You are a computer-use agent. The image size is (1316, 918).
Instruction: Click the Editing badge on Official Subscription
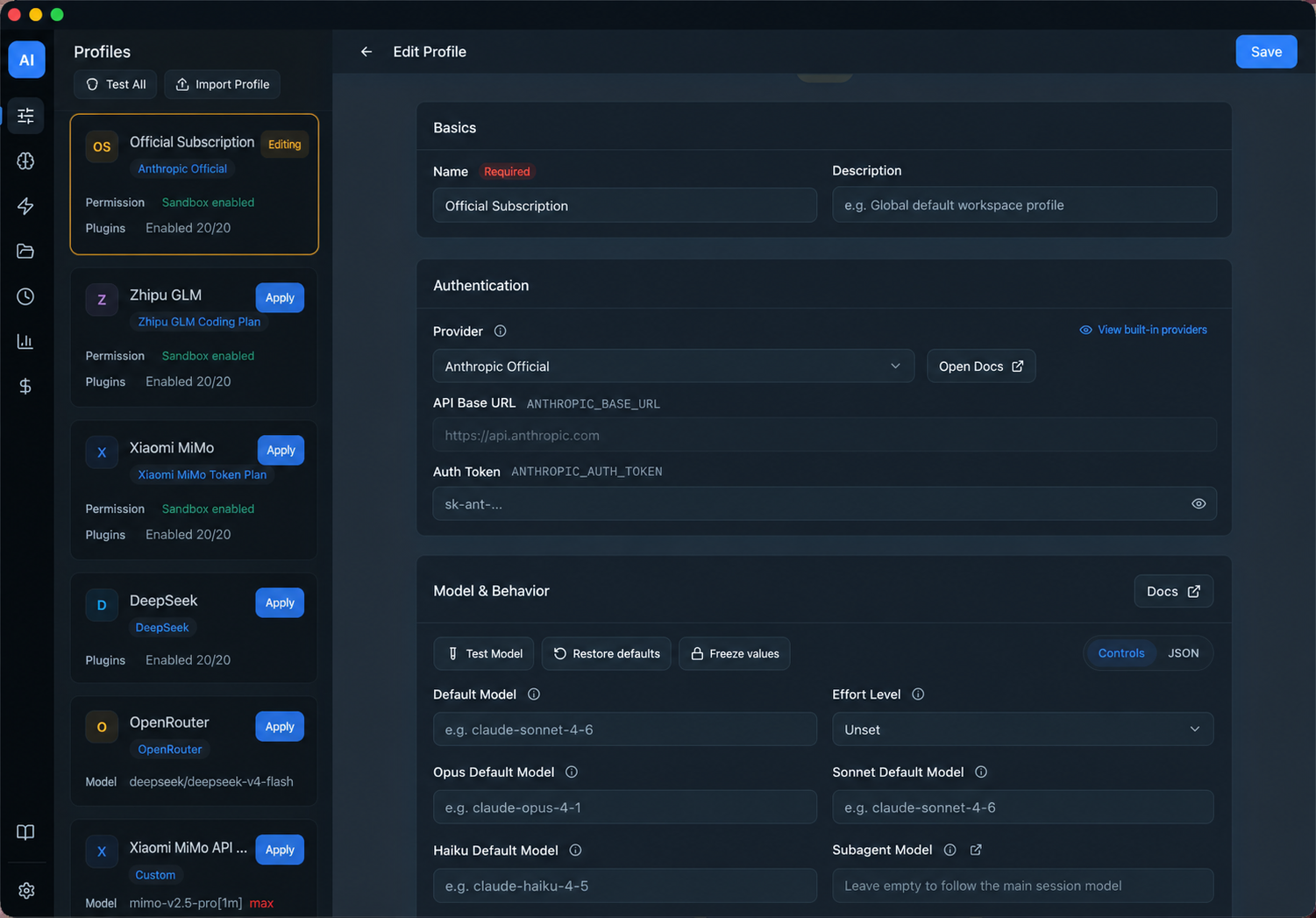tap(284, 145)
